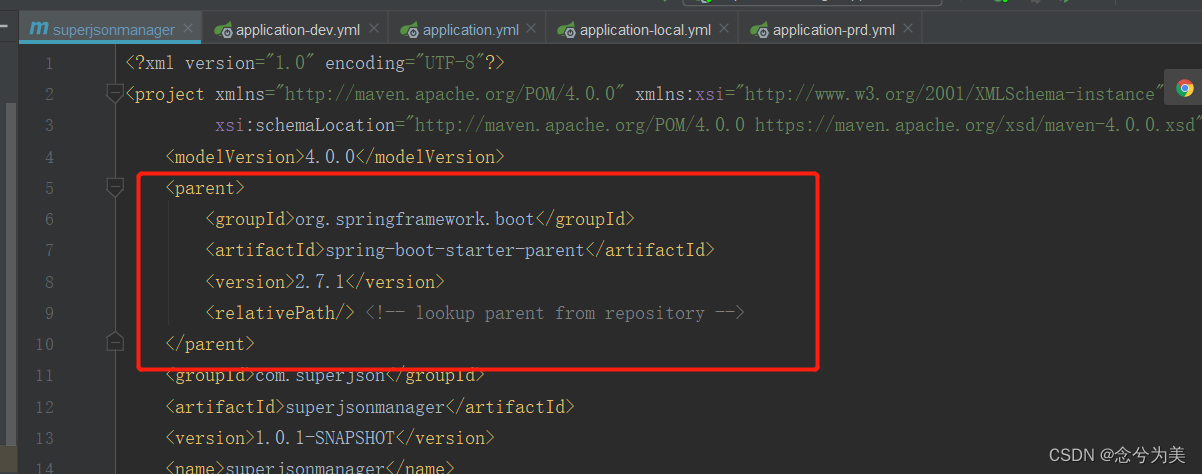Click artifactId value "superjsonmanager" on line 12

point(365,406)
